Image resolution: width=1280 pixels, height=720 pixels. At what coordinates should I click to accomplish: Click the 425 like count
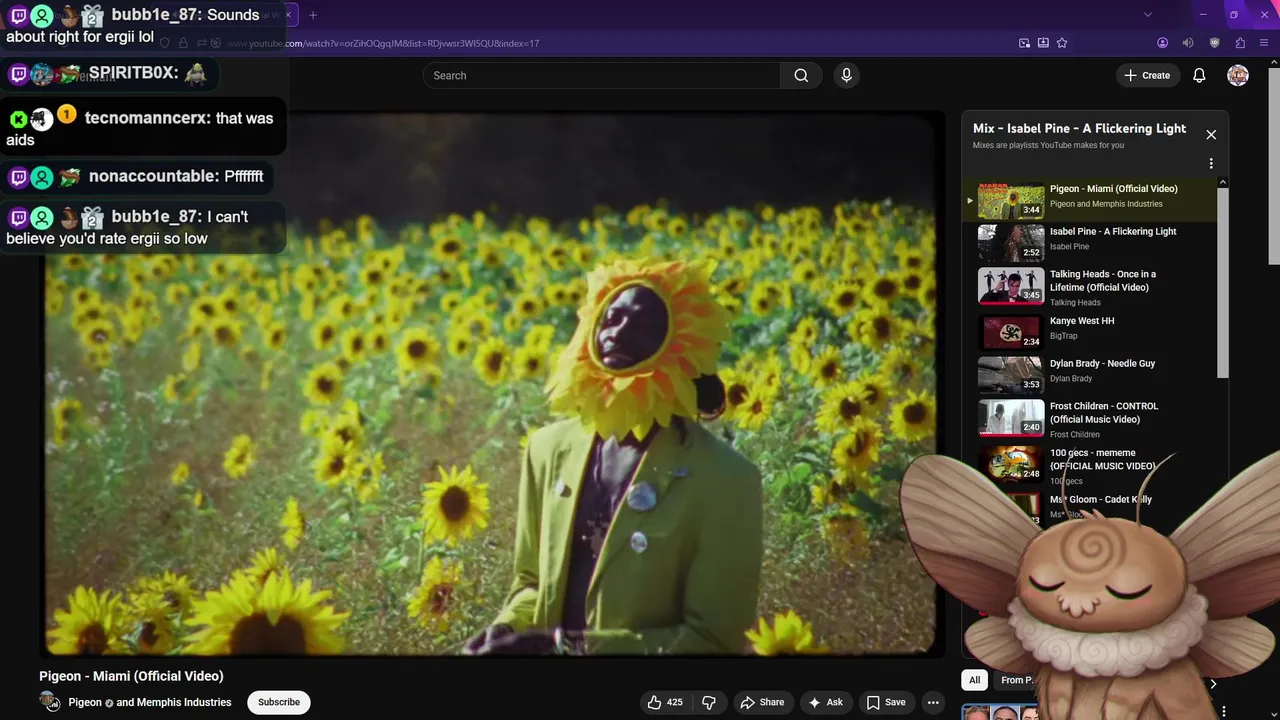click(675, 702)
